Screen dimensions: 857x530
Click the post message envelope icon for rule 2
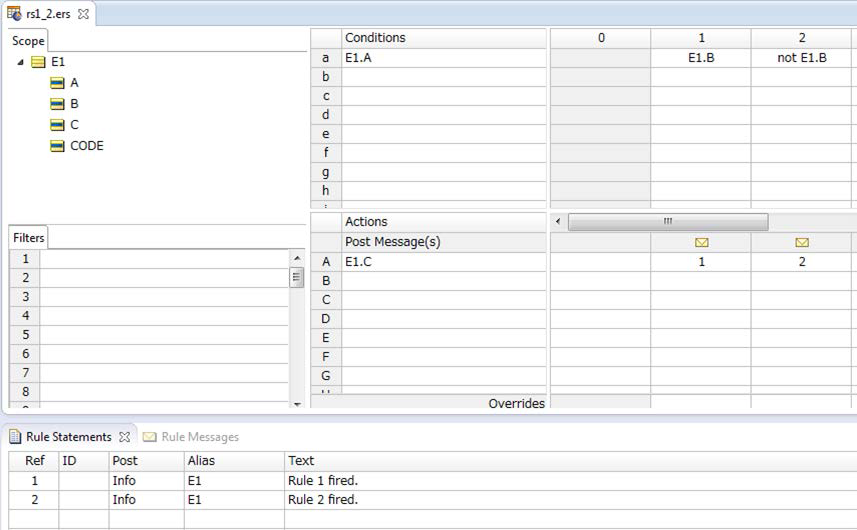(802, 243)
